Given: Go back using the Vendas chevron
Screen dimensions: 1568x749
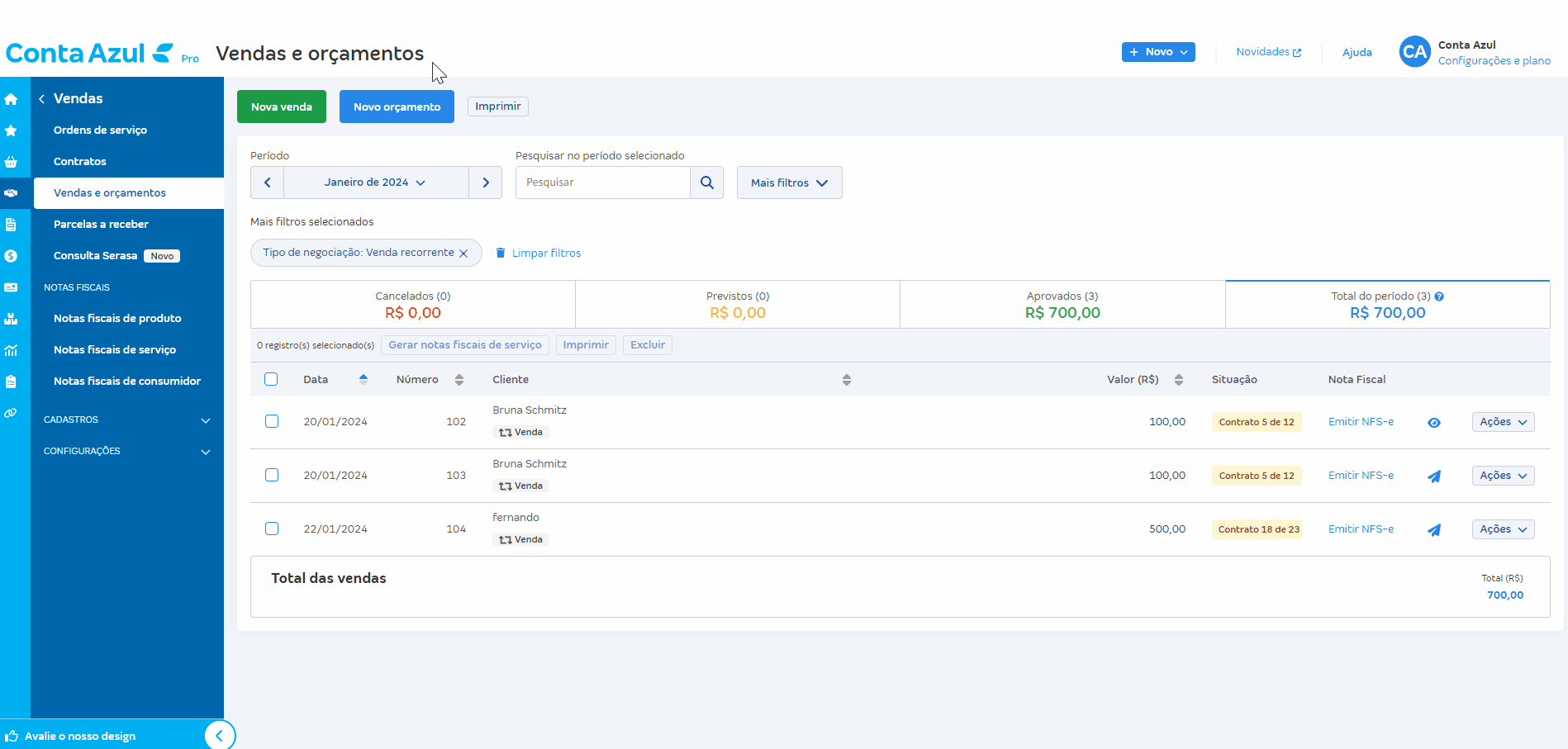Looking at the screenshot, I should click(41, 99).
